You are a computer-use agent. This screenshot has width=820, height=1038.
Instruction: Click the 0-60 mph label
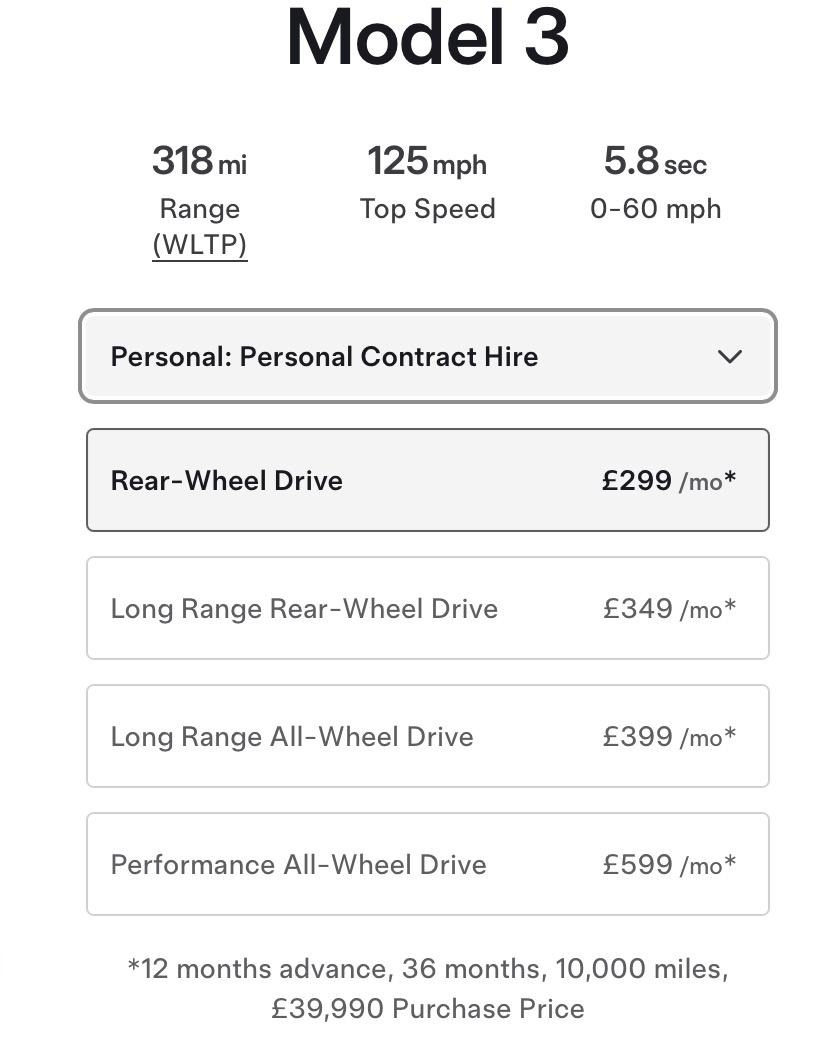[x=655, y=209]
